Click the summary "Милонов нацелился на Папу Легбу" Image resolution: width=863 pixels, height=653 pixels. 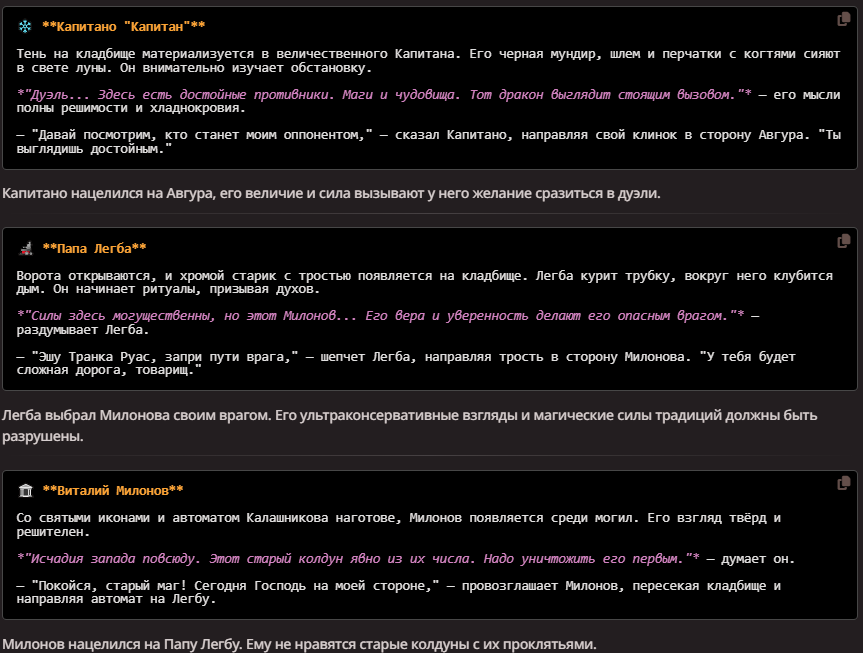[299, 644]
